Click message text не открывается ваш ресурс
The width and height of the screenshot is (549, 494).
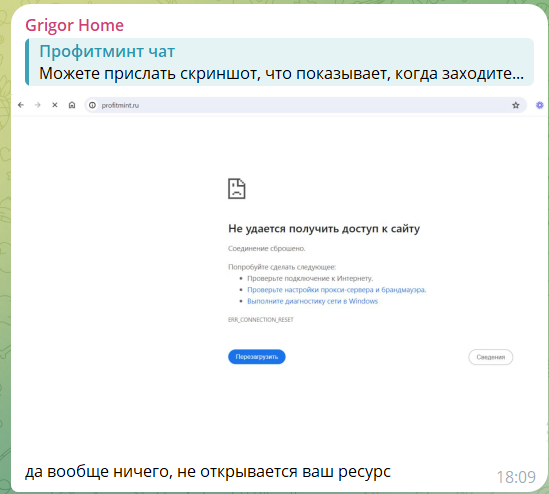click(284, 472)
